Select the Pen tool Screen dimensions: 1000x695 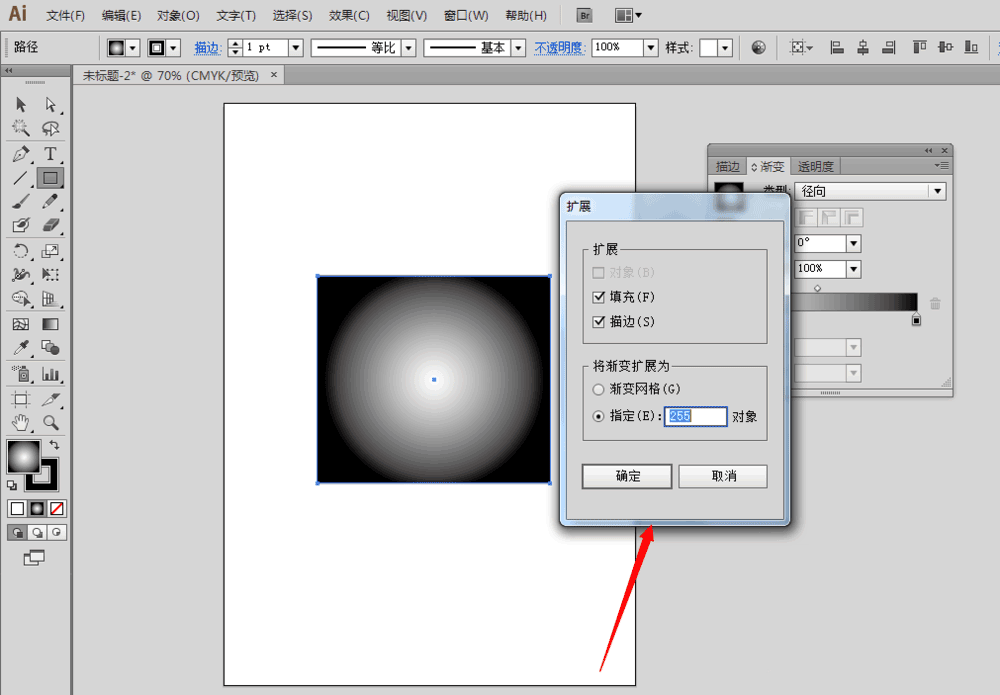pos(20,154)
